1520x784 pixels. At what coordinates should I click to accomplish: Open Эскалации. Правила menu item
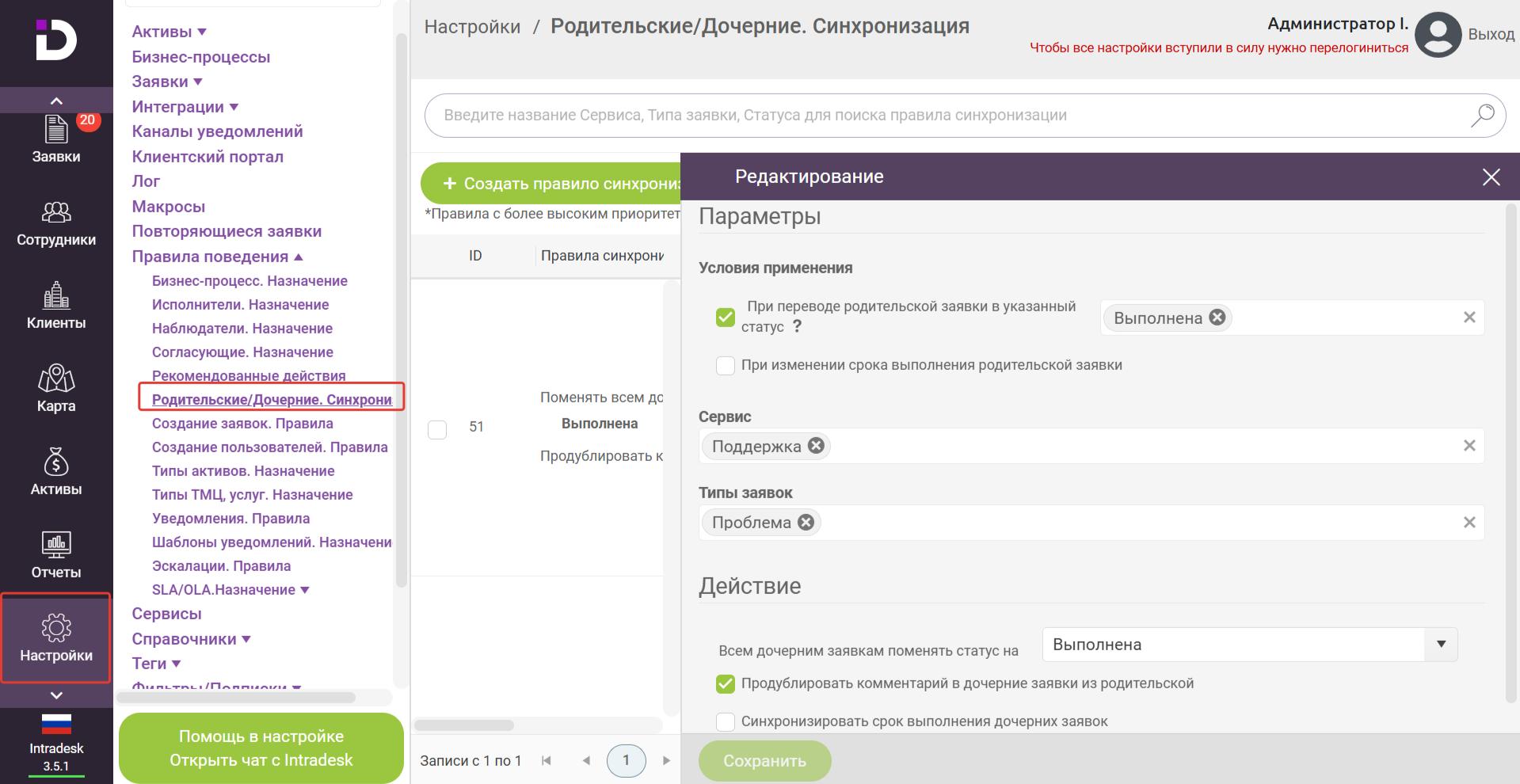(221, 566)
